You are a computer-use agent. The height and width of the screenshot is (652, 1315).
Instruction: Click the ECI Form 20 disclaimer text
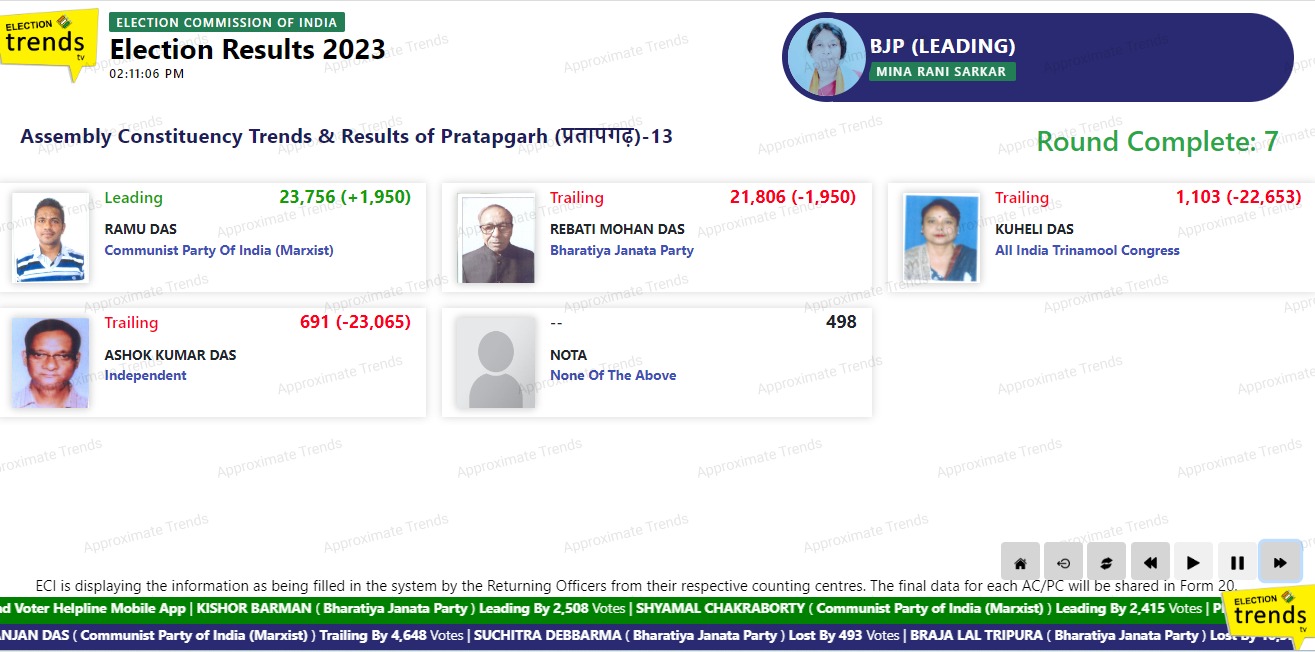pyautogui.click(x=637, y=586)
